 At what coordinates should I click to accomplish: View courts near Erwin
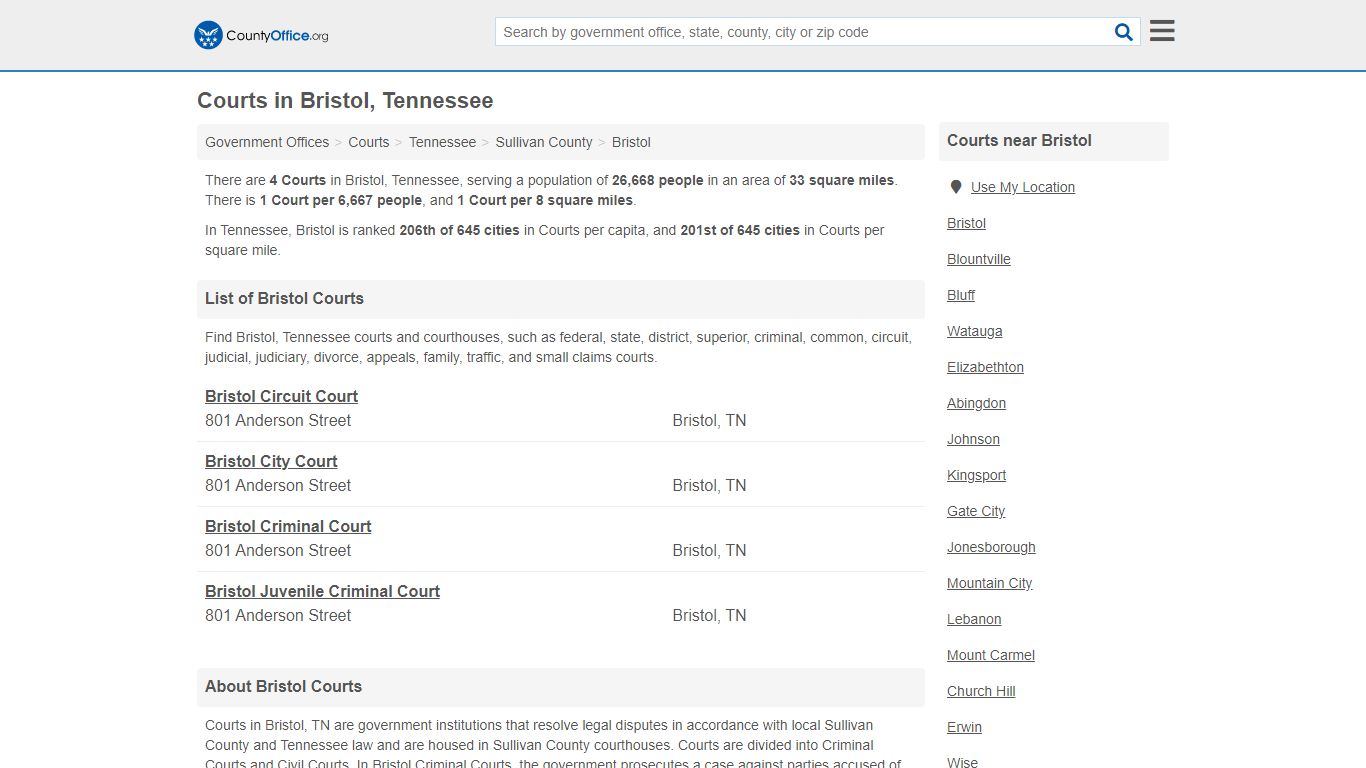pos(964,727)
